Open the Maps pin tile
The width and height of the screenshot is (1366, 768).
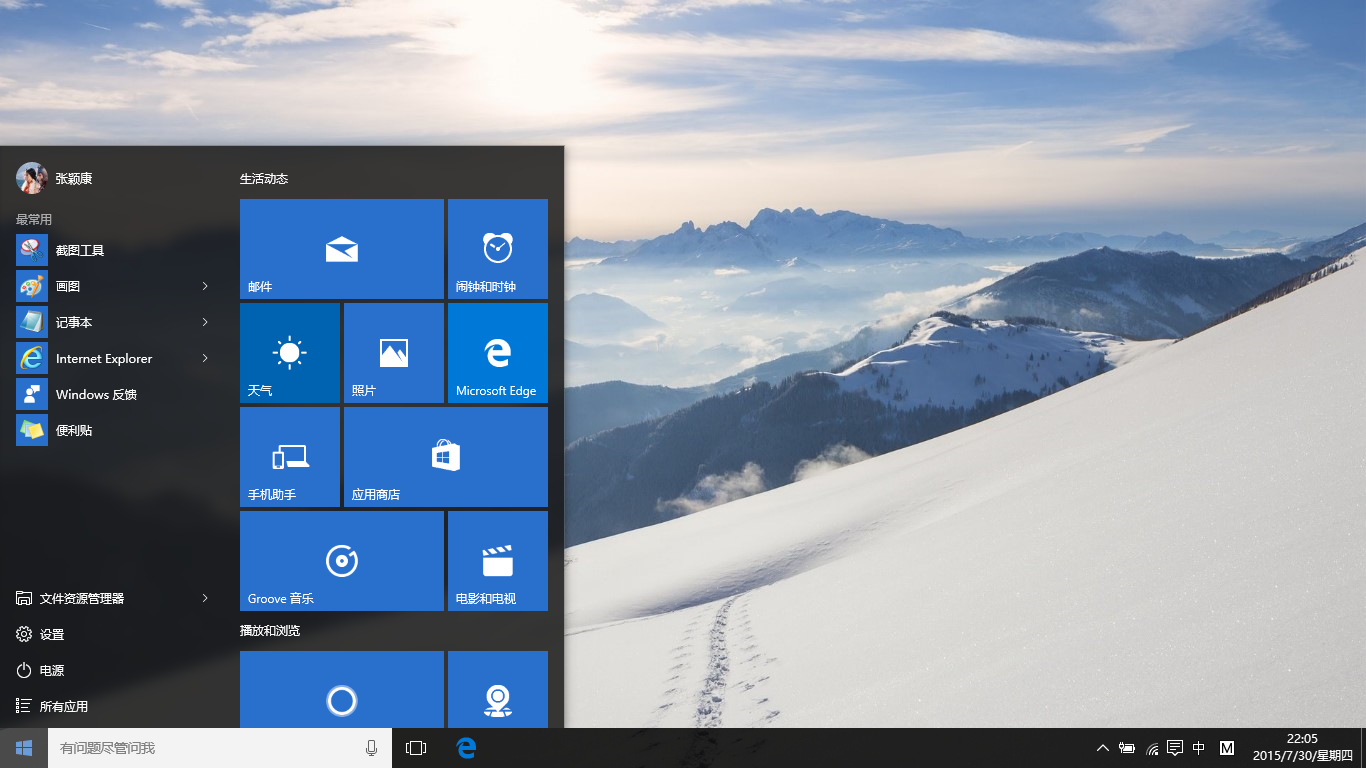498,690
